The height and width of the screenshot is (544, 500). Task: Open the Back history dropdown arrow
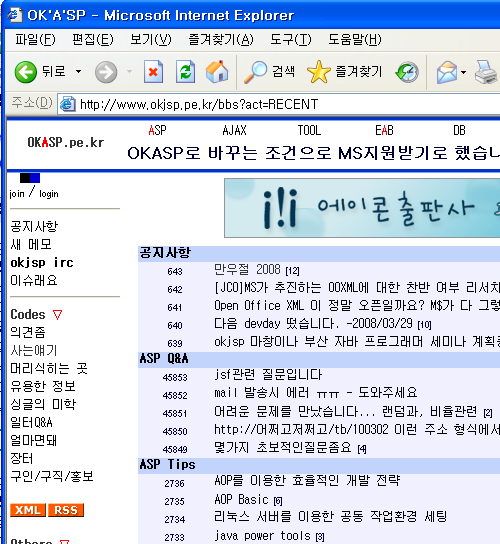click(x=78, y=72)
